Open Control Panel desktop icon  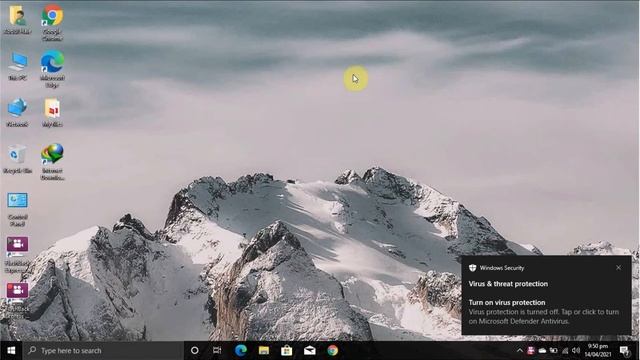(18, 209)
